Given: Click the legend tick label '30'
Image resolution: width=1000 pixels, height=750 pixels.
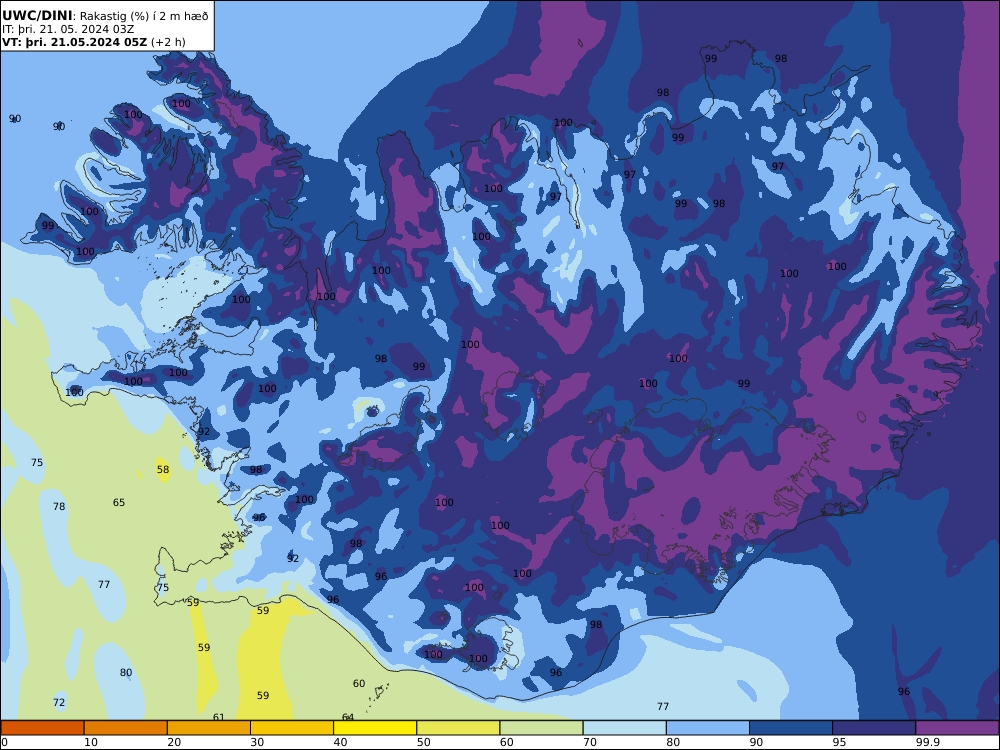Looking at the screenshot, I should pos(257,742).
